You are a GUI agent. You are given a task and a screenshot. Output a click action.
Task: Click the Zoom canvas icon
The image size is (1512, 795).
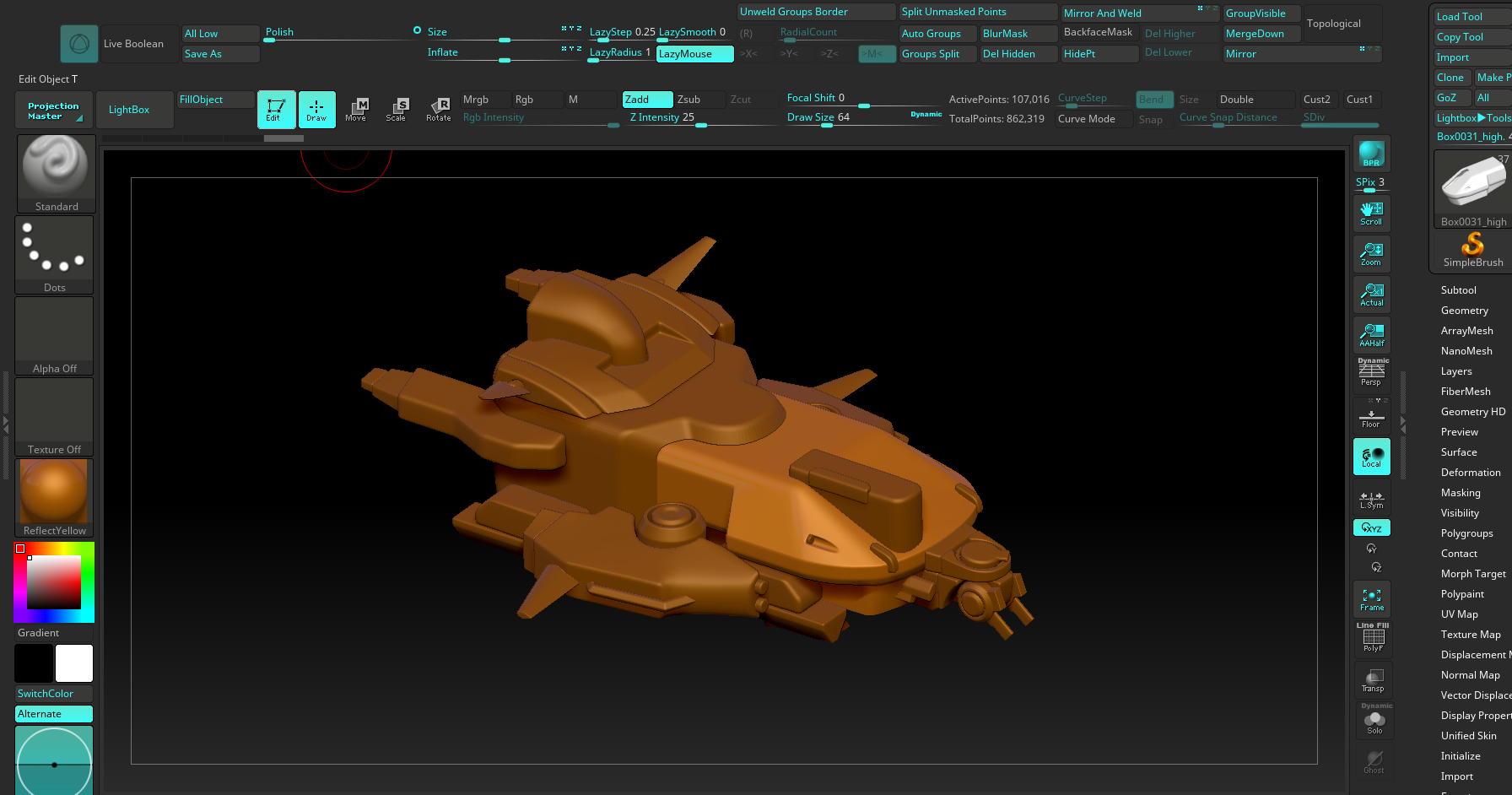point(1371,253)
